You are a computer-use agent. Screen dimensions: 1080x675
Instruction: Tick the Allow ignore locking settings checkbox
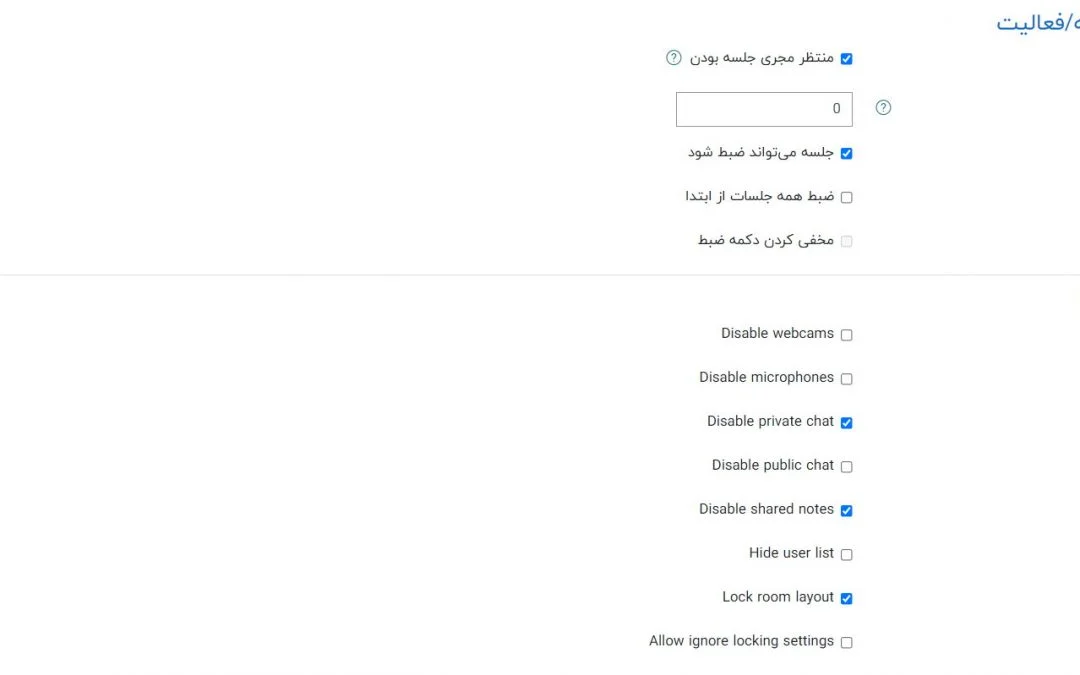(x=846, y=643)
